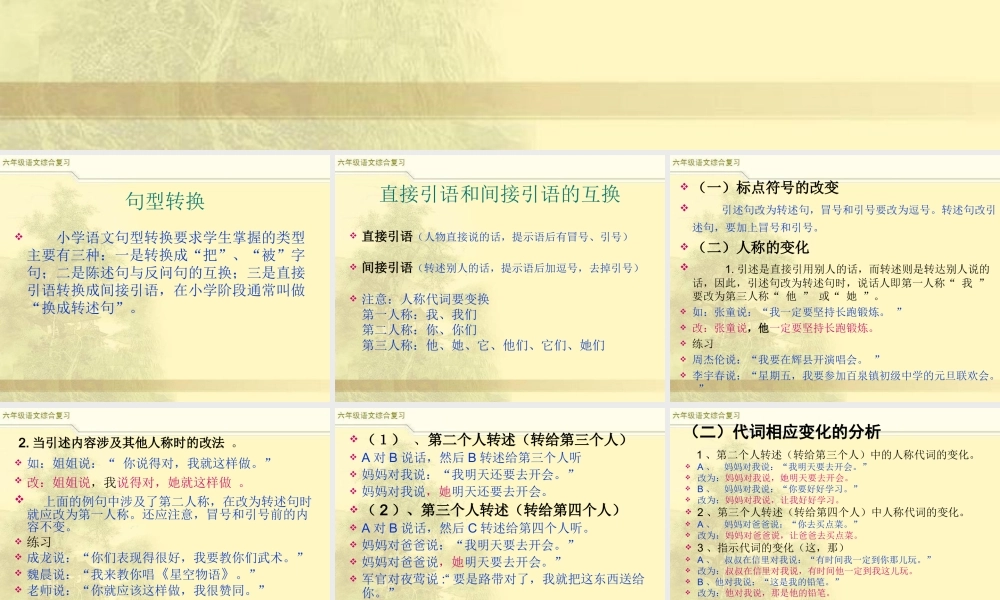This screenshot has height=600, width=1000.
Task: Click the line 妈妈对爸爸说：“我明天要去开会。”
Action: point(468,545)
